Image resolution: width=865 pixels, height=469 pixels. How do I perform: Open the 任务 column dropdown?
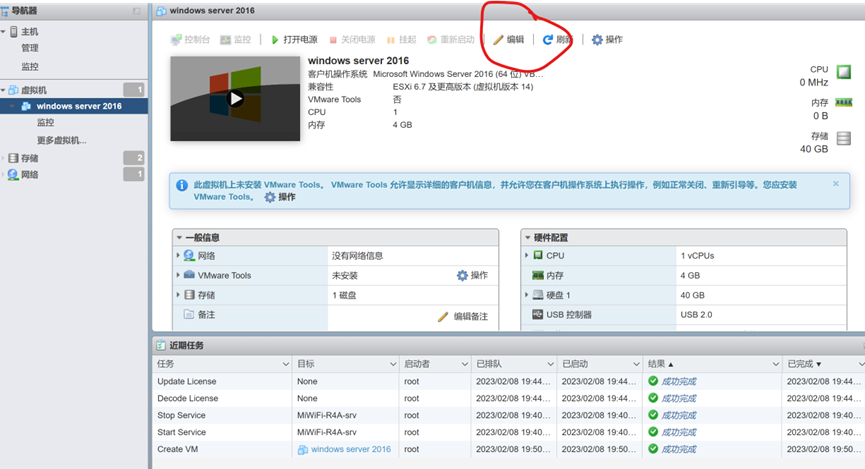(285, 364)
